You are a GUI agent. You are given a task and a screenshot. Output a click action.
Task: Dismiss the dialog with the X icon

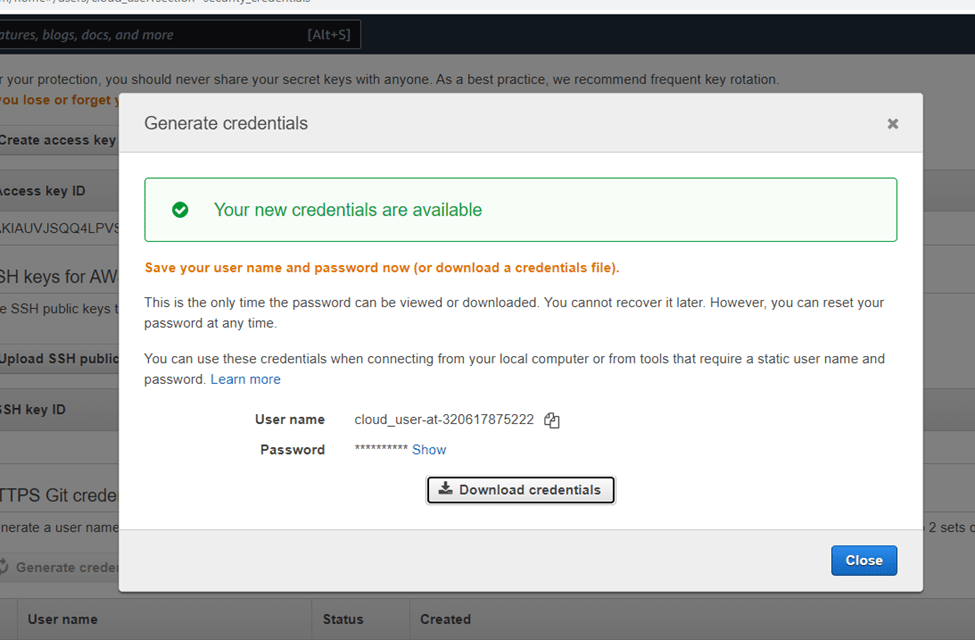(892, 124)
